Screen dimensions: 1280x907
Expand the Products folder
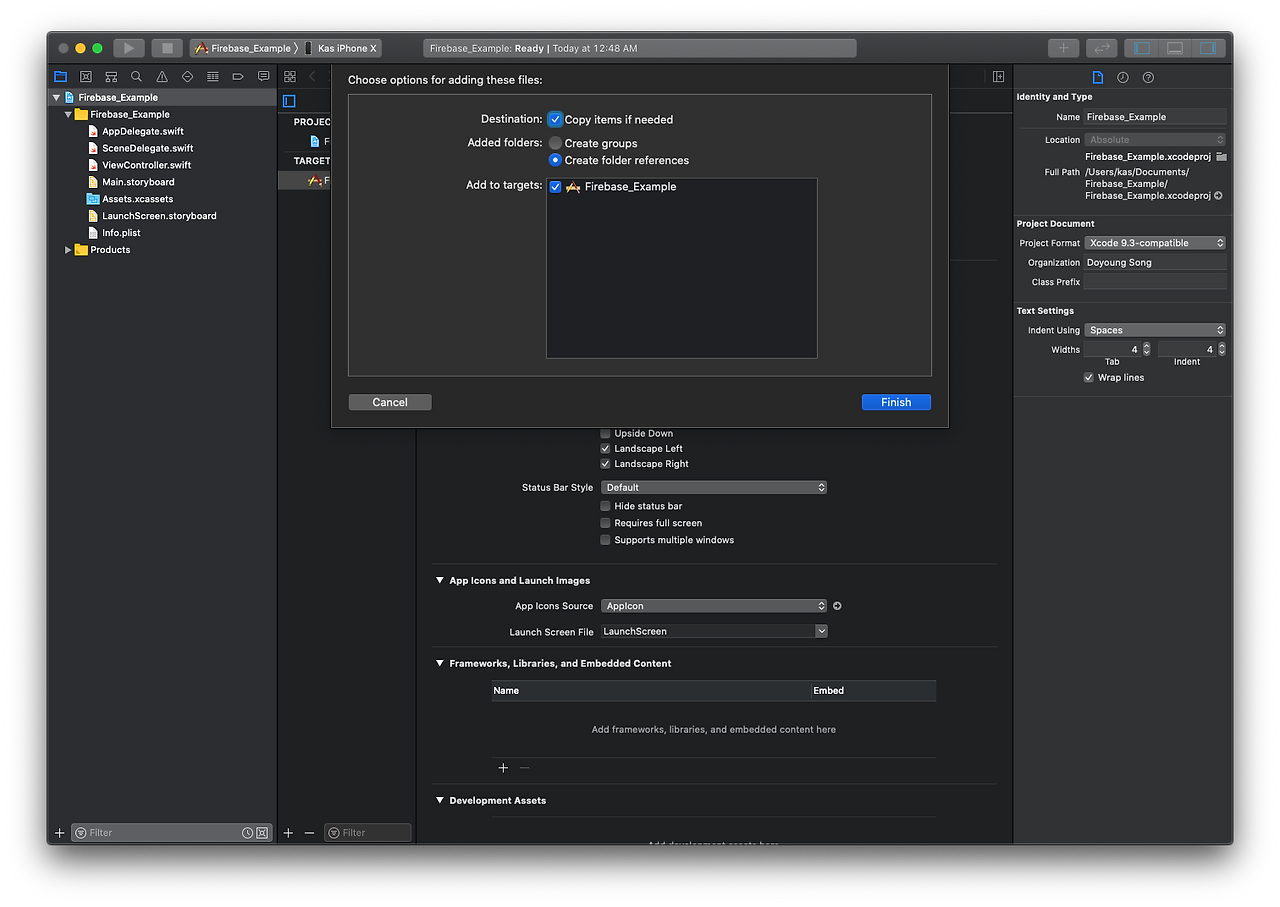[x=68, y=250]
